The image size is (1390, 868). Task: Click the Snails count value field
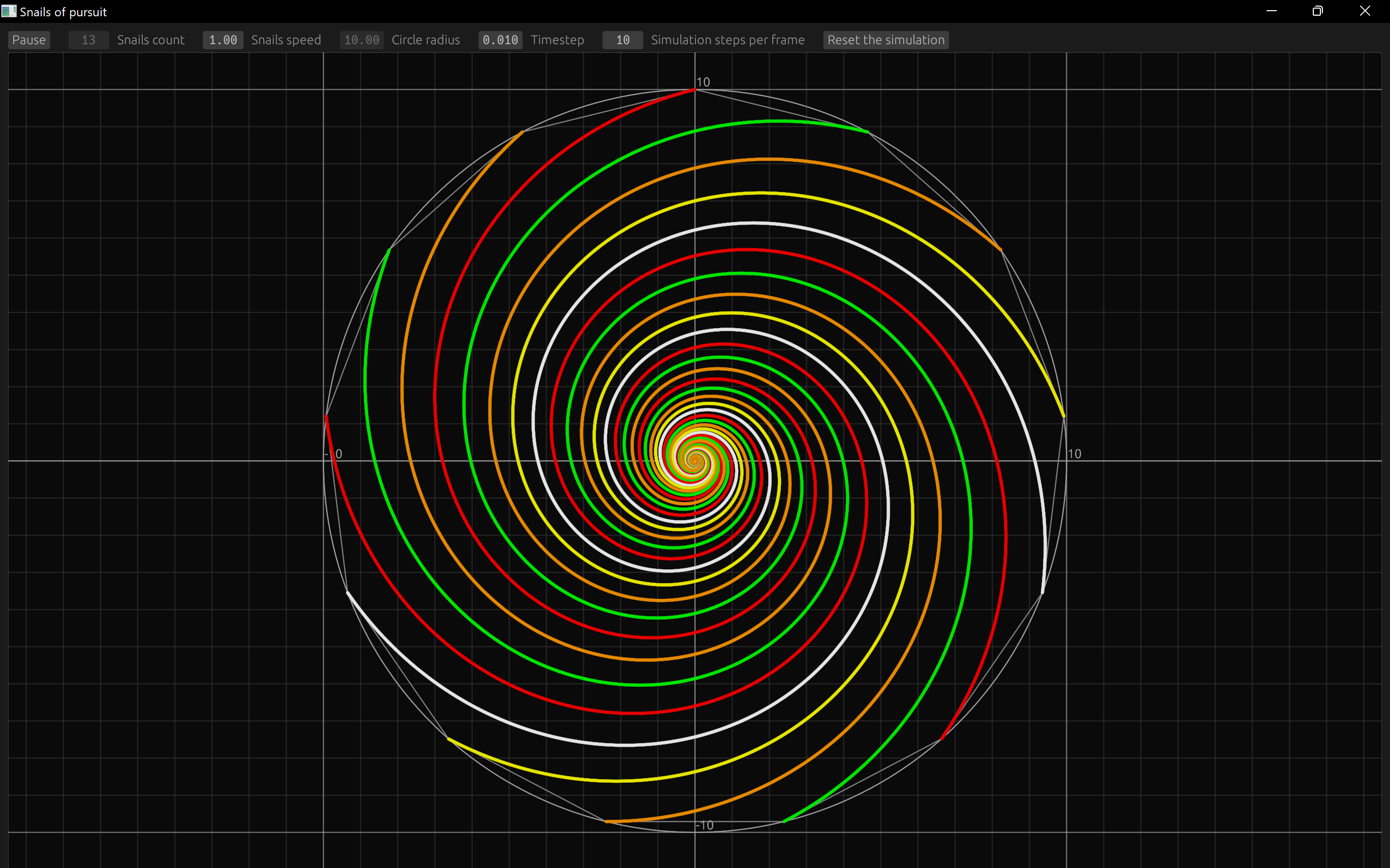(x=88, y=40)
